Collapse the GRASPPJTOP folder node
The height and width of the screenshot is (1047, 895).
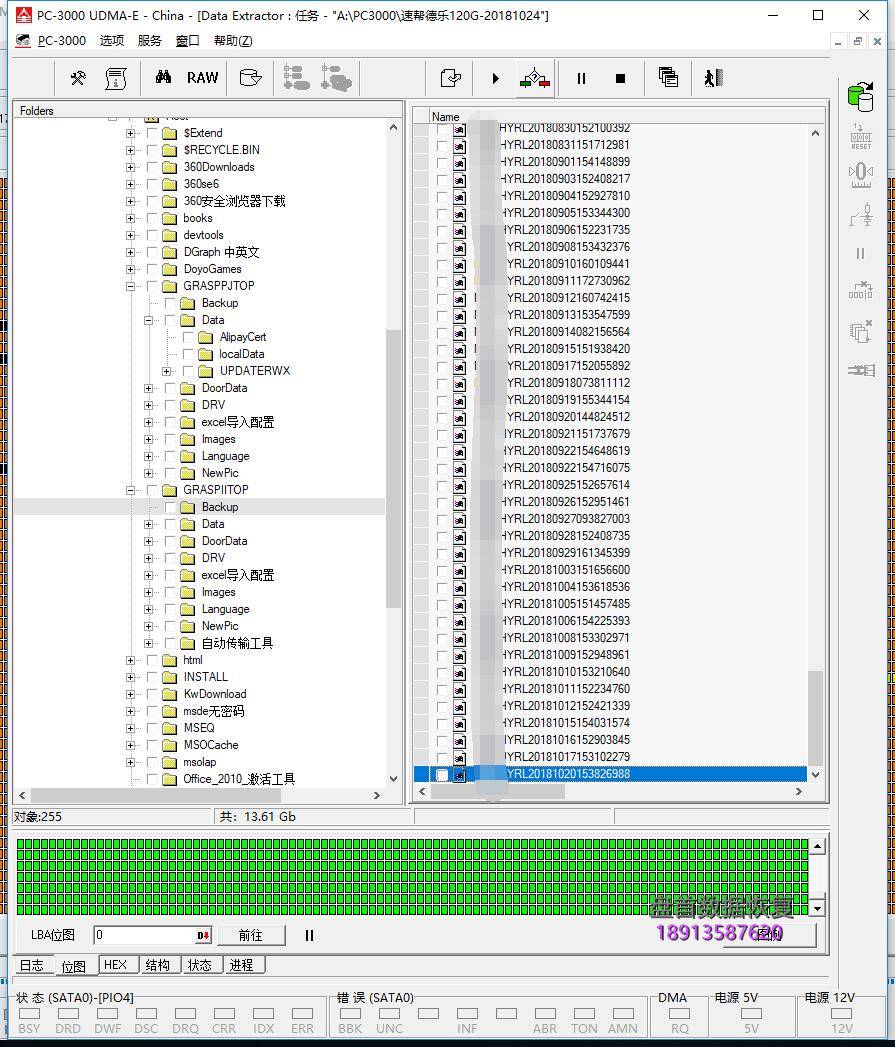tap(130, 286)
